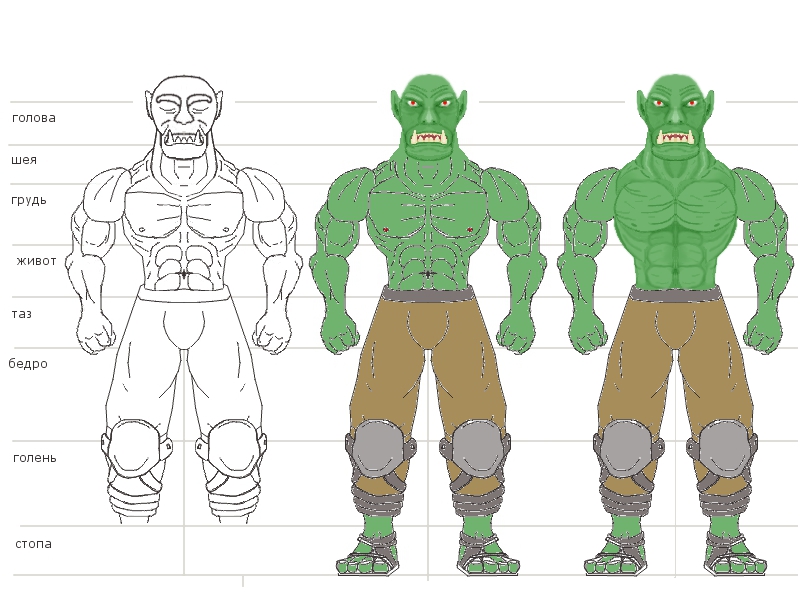Click the middle orc's abdomen navel
The image size is (800, 600).
(x=428, y=274)
